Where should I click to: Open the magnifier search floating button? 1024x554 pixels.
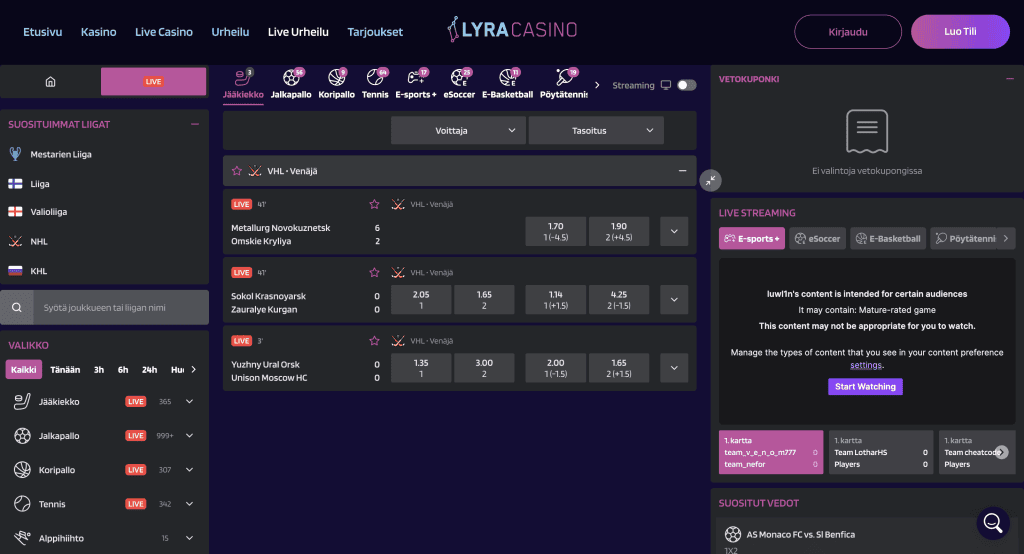click(x=993, y=523)
